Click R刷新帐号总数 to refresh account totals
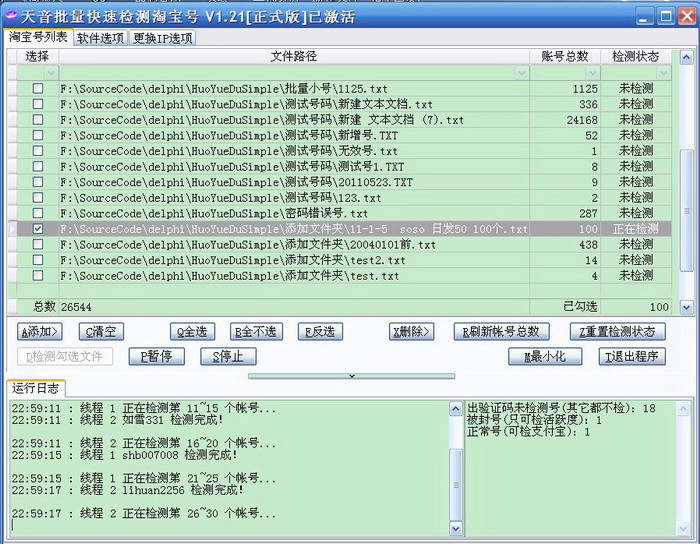 pyautogui.click(x=503, y=331)
